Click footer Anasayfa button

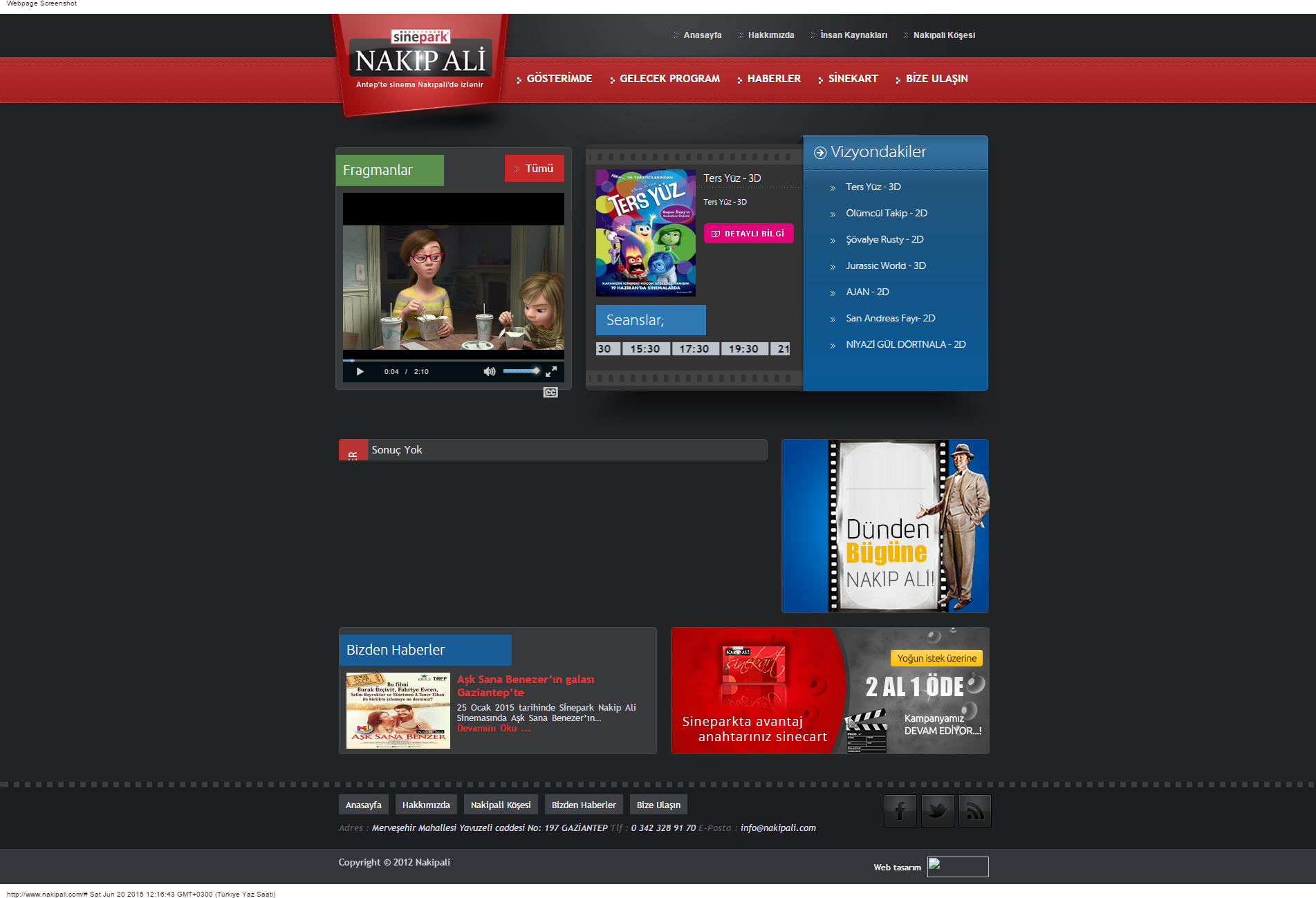[364, 805]
